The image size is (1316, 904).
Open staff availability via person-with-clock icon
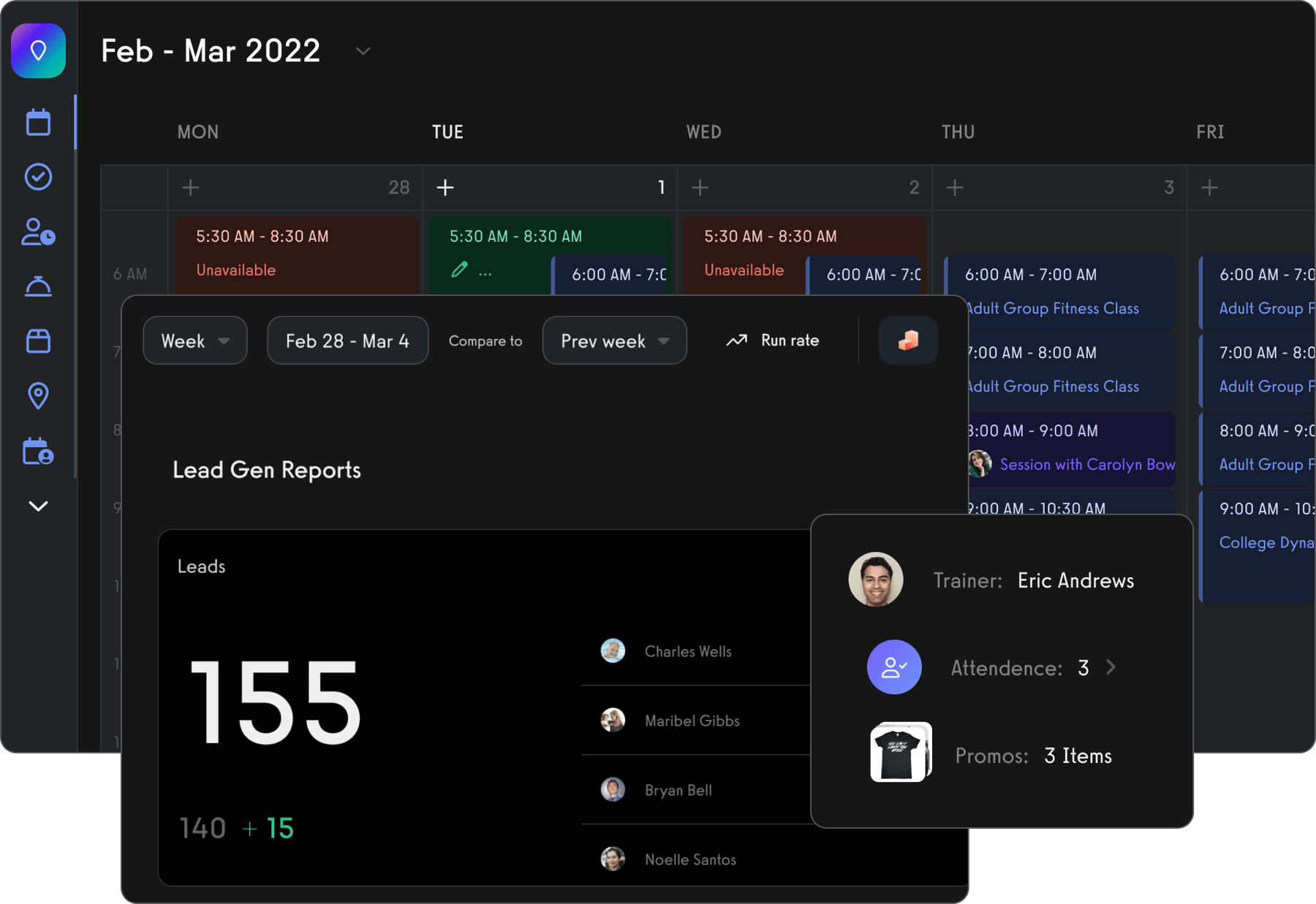tap(38, 232)
